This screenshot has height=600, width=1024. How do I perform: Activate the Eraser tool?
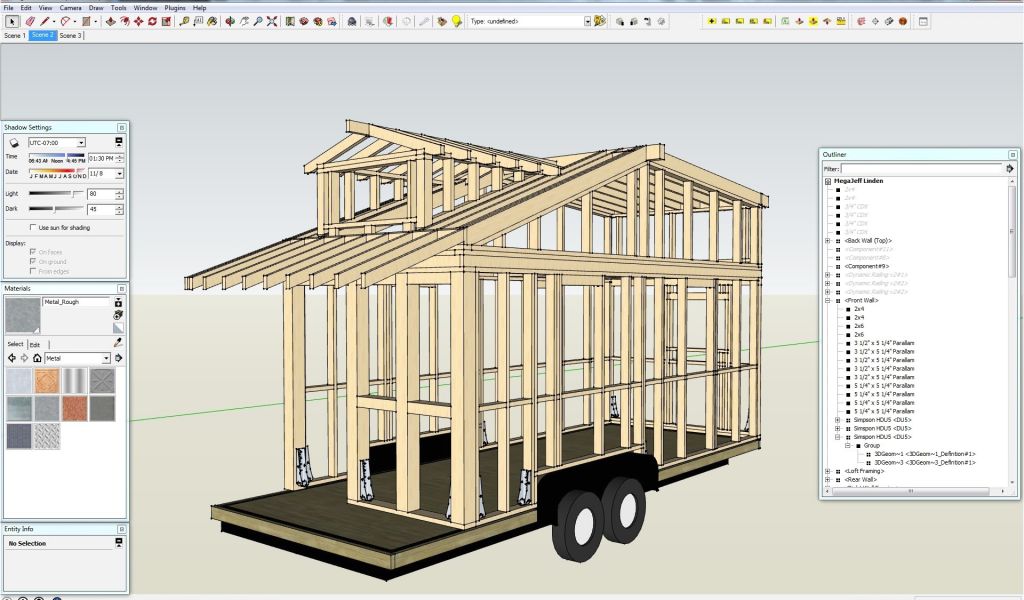tap(30, 21)
